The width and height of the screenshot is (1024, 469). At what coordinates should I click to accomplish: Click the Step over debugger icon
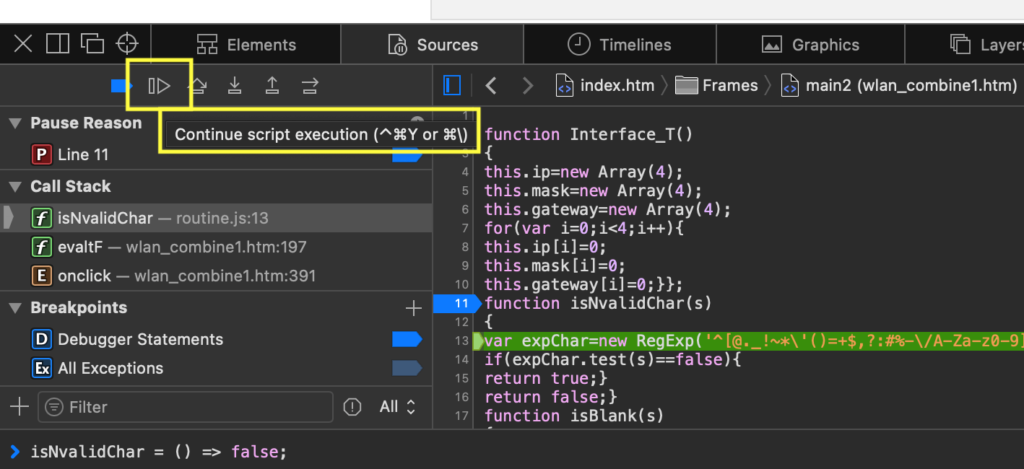(x=197, y=86)
